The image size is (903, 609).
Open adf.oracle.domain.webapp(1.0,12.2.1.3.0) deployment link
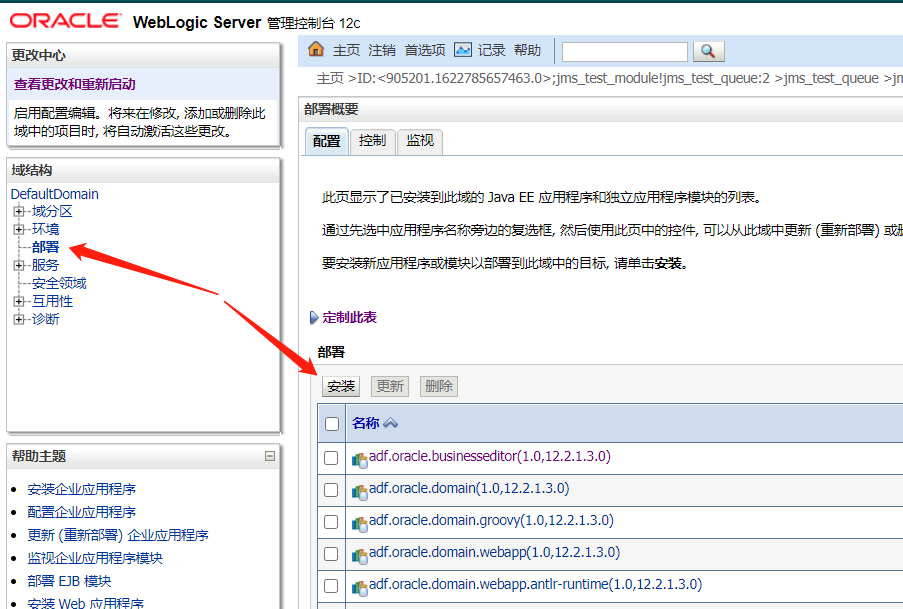494,553
